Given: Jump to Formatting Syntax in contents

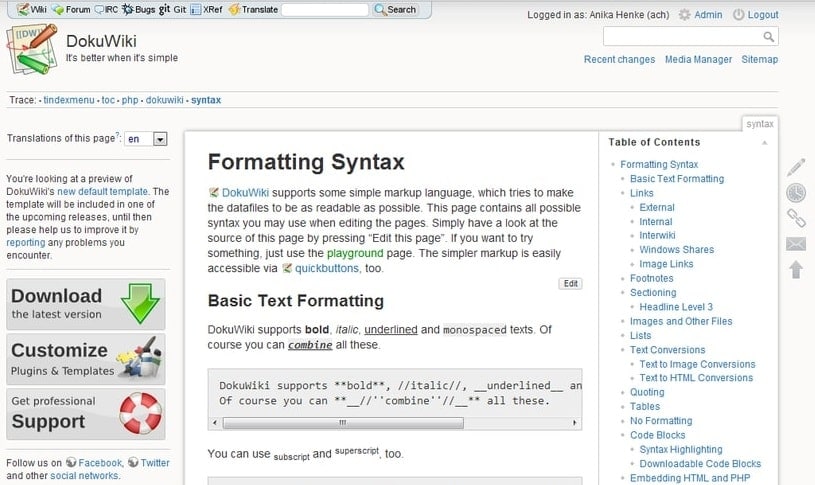Looking at the screenshot, I should tap(659, 164).
